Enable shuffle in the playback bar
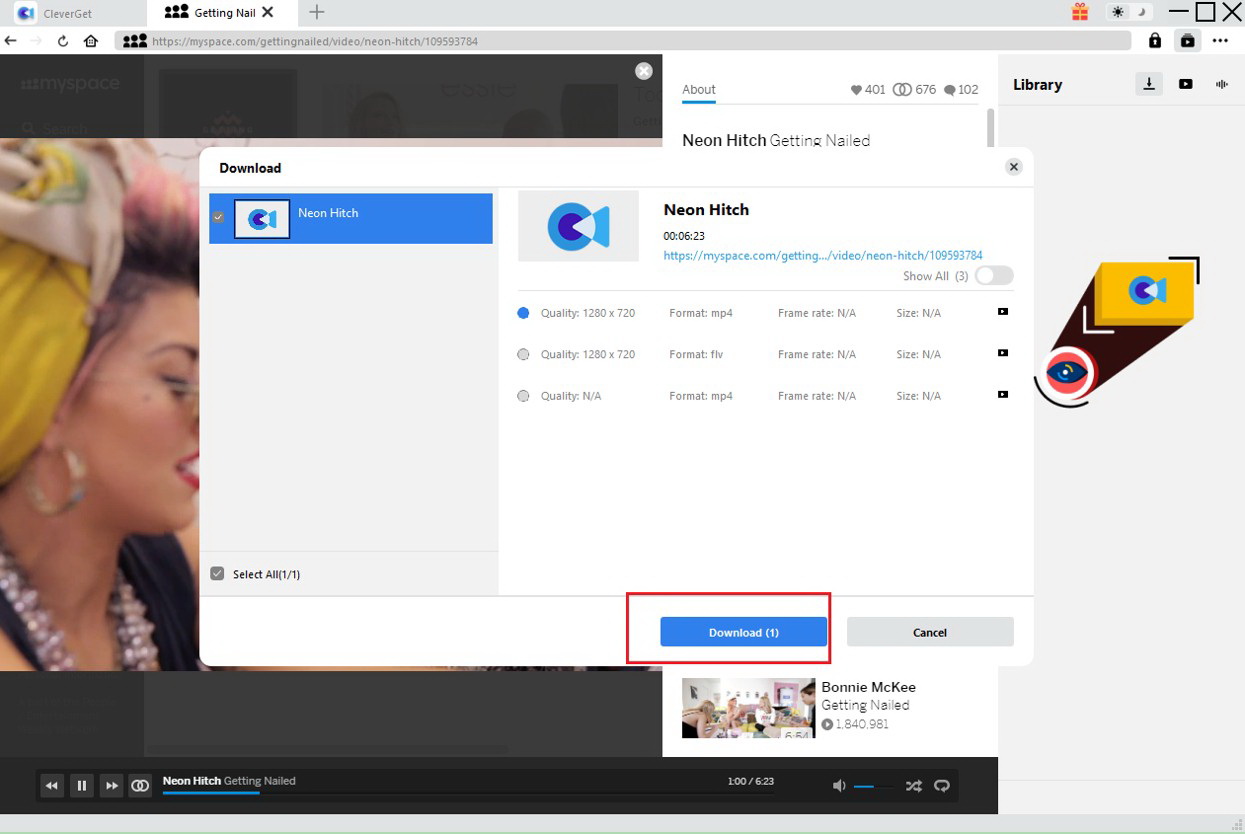This screenshot has width=1245, height=834. (913, 786)
